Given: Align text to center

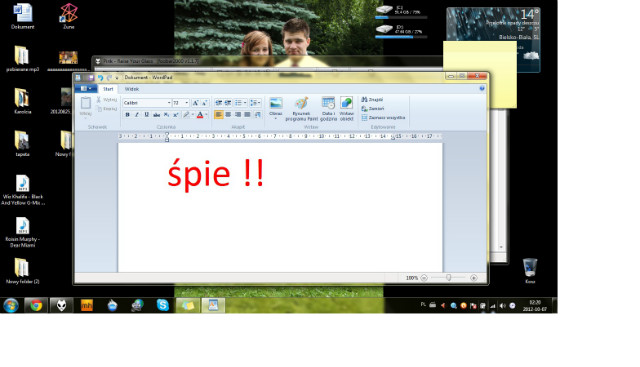Looking at the screenshot, I should pos(228,115).
